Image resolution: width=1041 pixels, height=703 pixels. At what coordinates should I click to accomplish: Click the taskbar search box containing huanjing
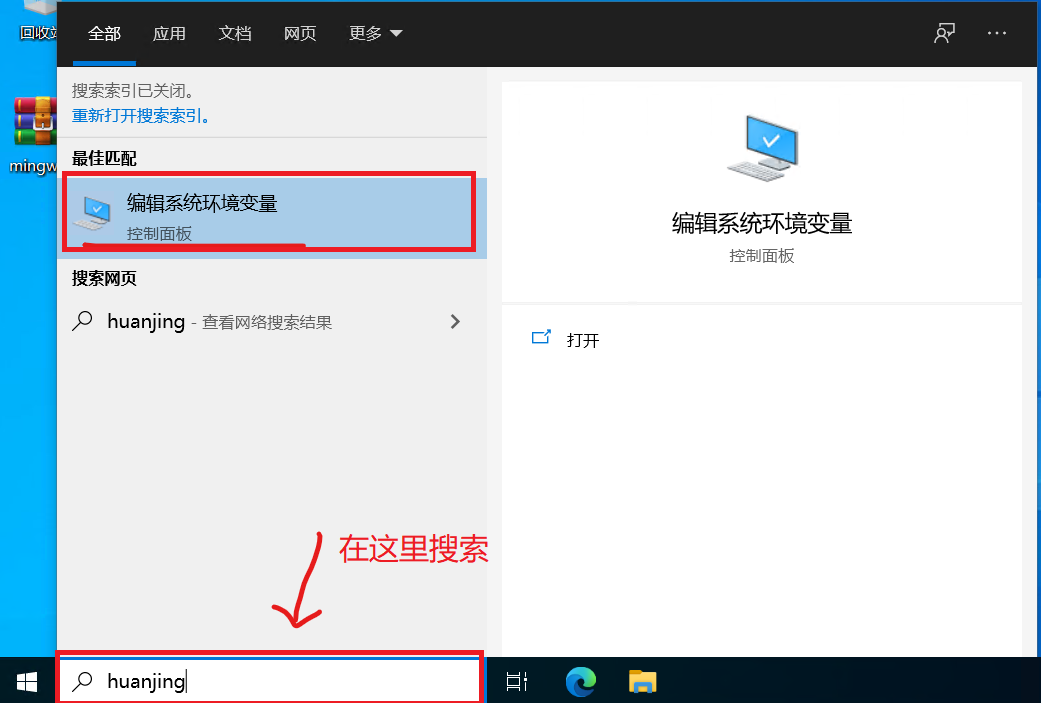coord(270,681)
